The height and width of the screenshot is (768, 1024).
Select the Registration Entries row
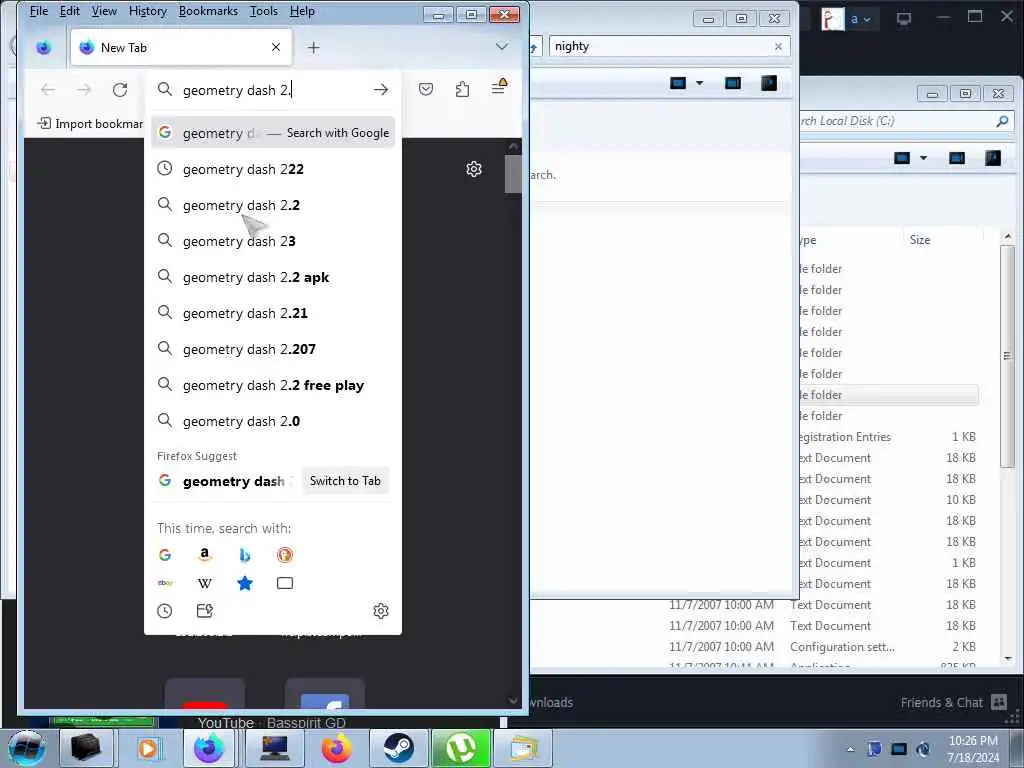coord(888,436)
